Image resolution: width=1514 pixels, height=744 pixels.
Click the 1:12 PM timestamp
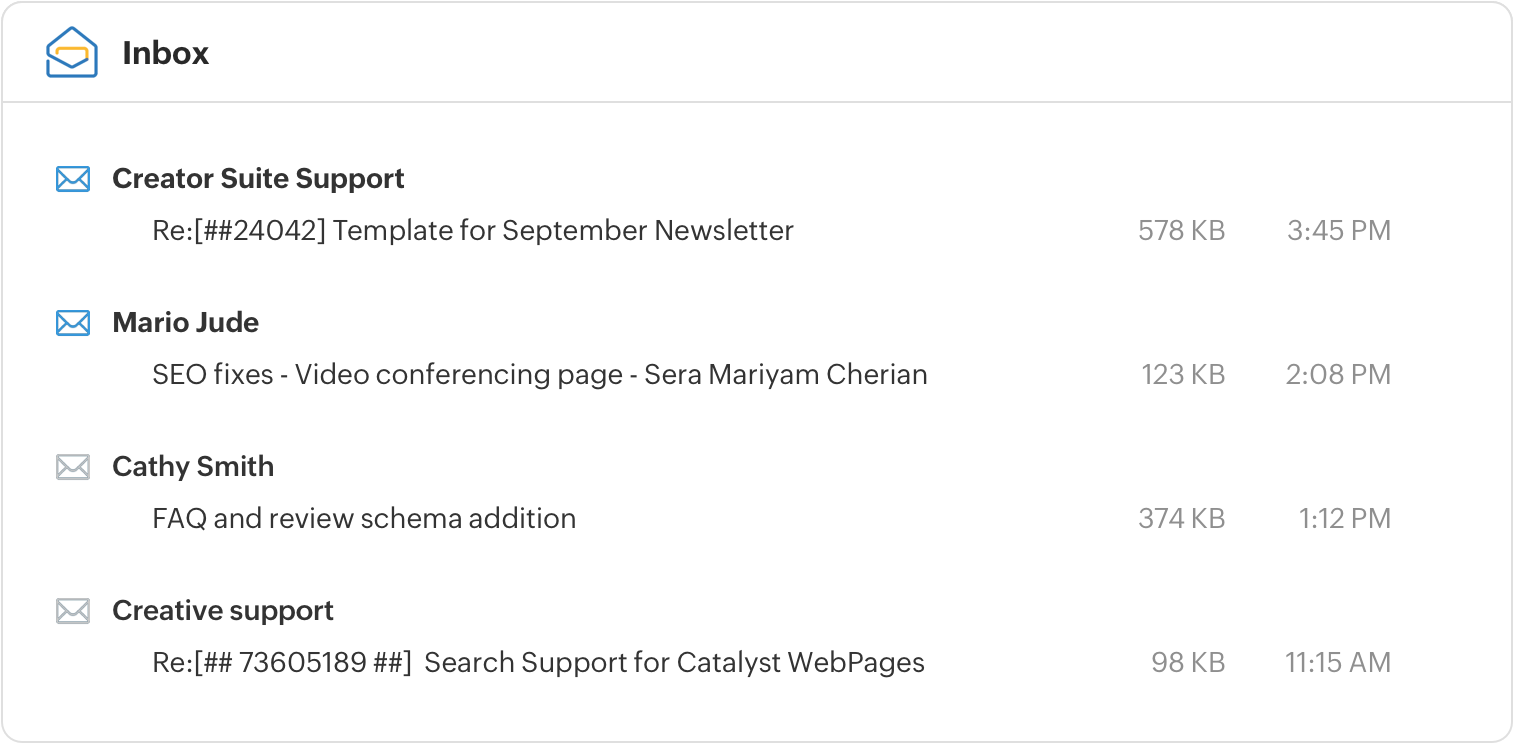pos(1345,519)
